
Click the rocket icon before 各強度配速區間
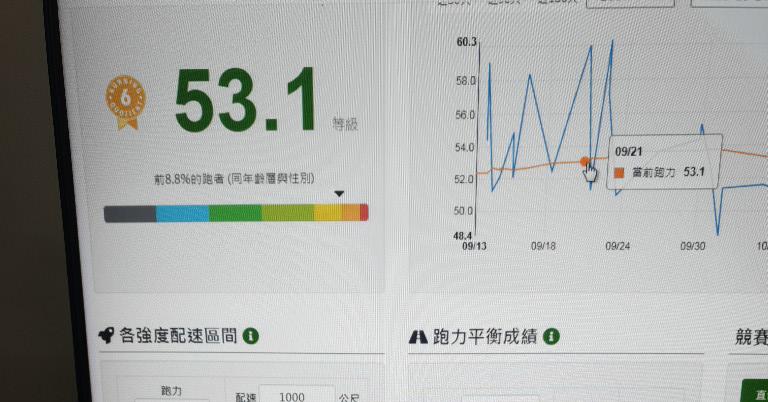click(106, 335)
